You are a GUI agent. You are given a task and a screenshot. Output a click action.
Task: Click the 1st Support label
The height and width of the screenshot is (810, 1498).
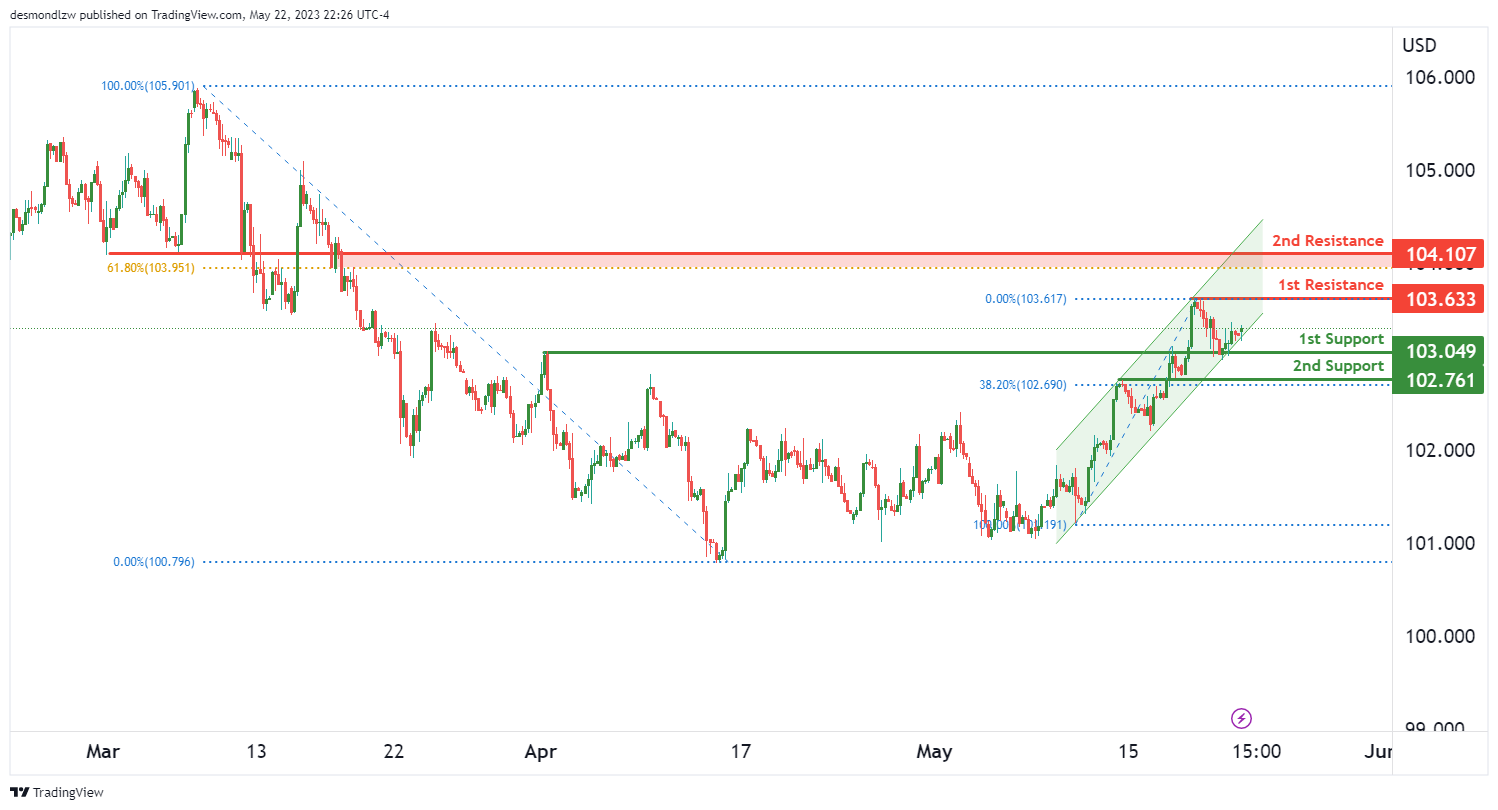tap(1341, 339)
